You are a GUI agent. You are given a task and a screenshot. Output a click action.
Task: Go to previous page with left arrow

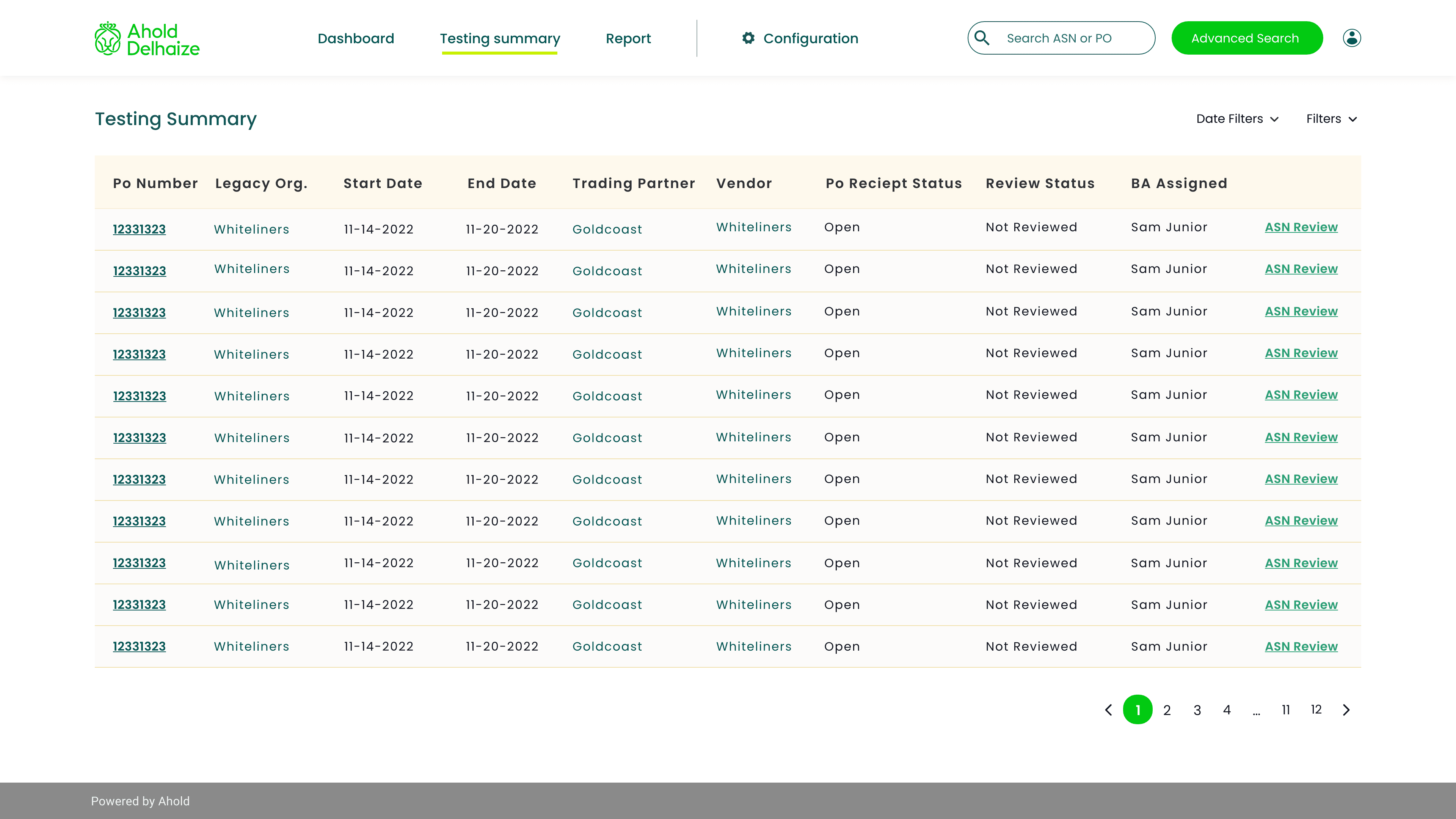1108,710
